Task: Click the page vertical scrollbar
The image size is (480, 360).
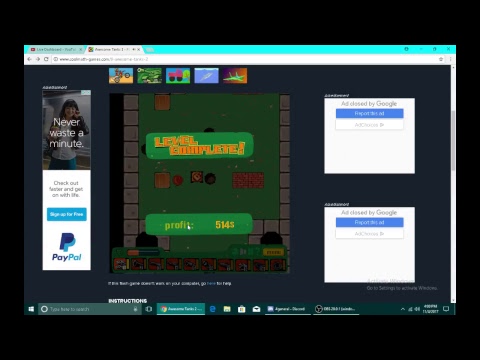Action: pyautogui.click(x=453, y=140)
